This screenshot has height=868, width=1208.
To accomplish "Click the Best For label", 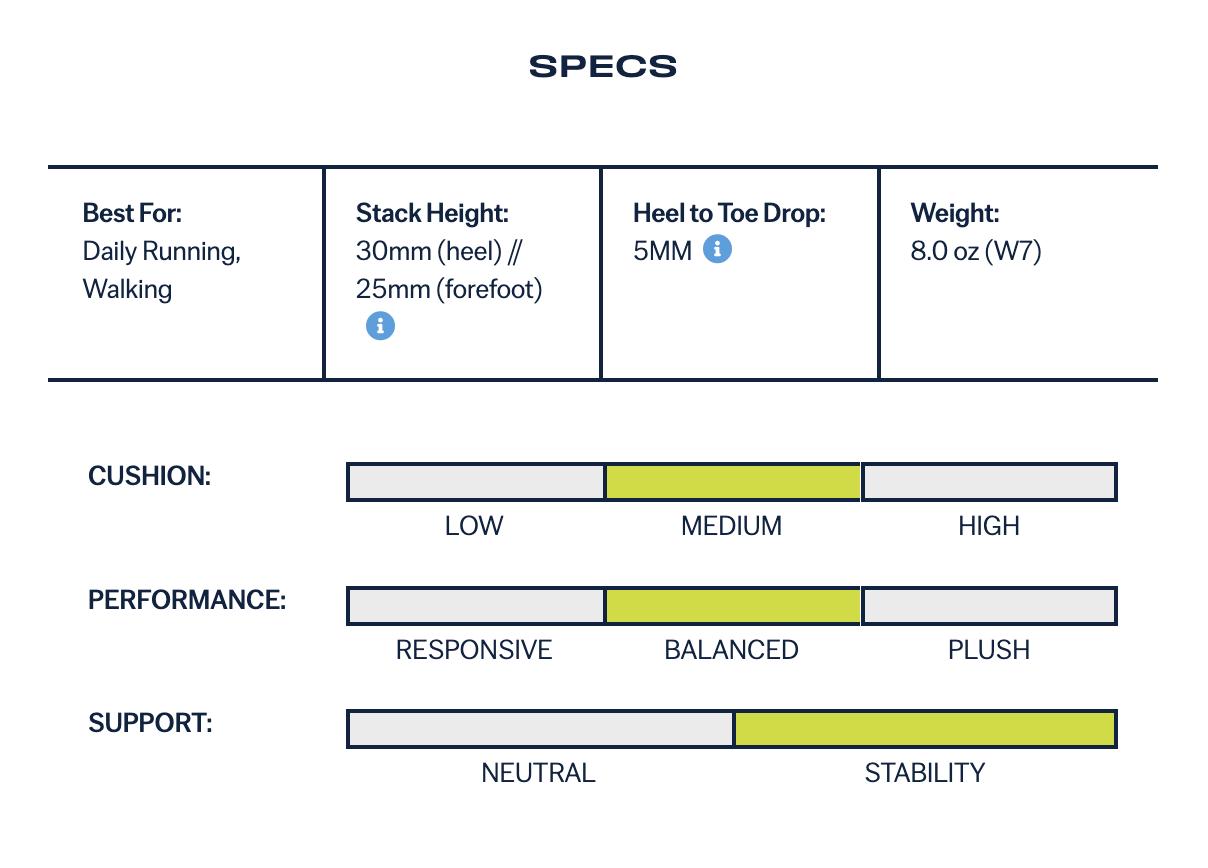I will 132,213.
